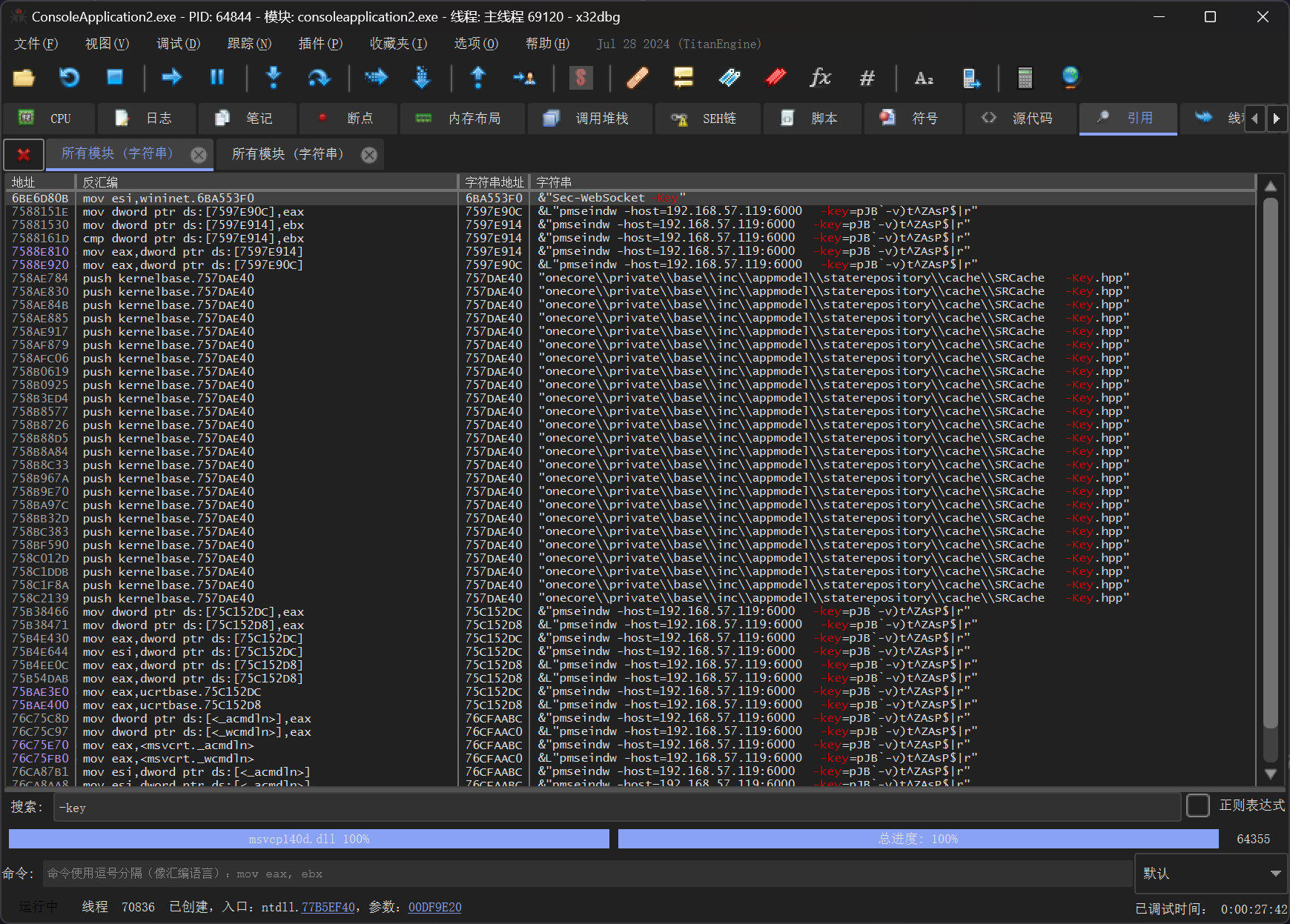Open functions with the fx icon

coord(821,77)
